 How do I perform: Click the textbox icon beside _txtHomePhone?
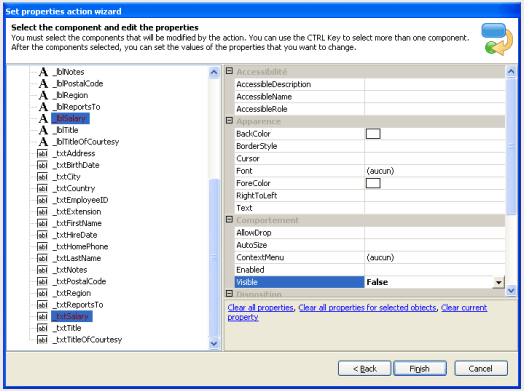click(x=42, y=247)
